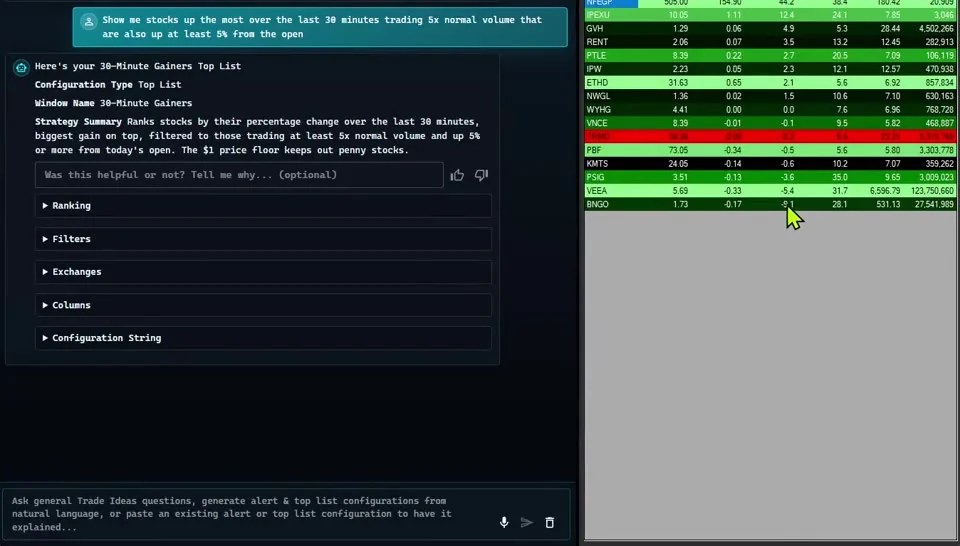The width and height of the screenshot is (960, 546).
Task: Select the WYHG ticker row
Action: pos(770,110)
